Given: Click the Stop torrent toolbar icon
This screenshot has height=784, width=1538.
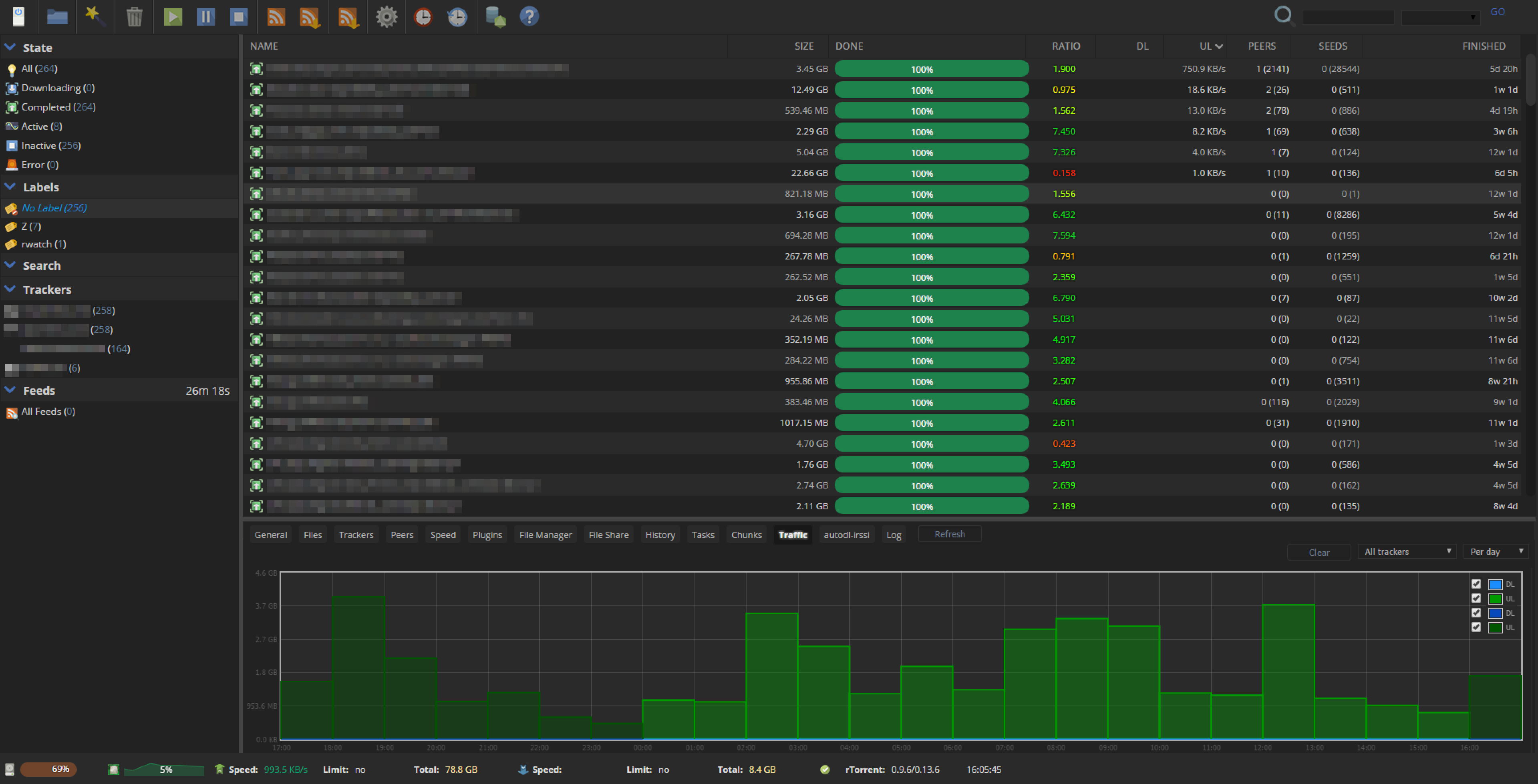Looking at the screenshot, I should (239, 16).
